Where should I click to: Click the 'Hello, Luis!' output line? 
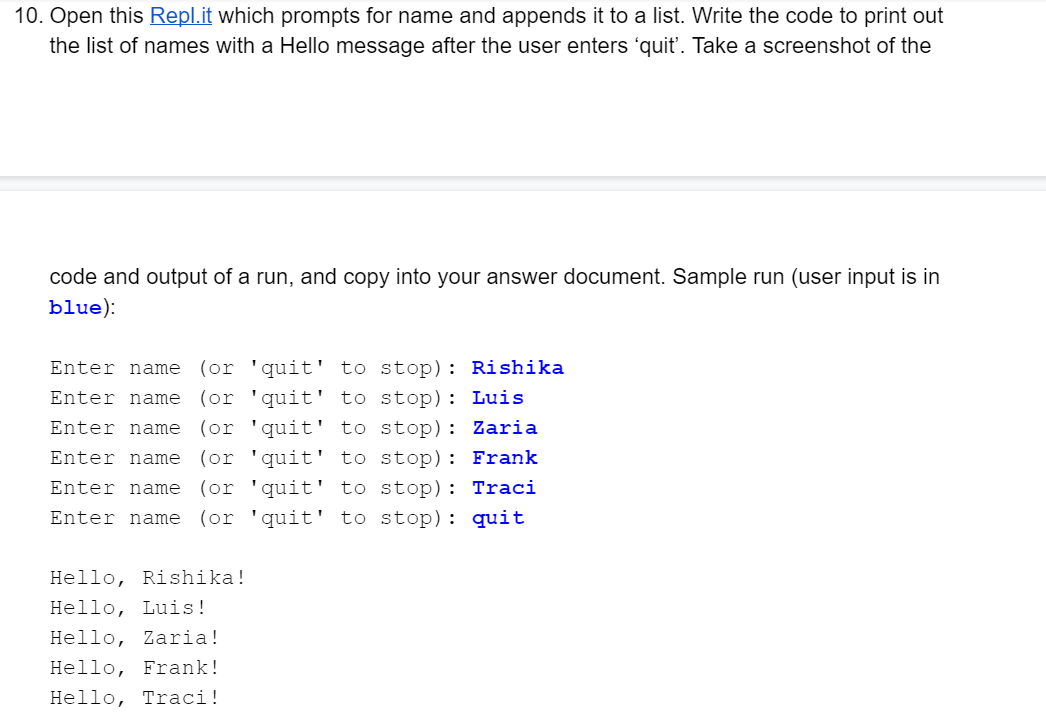(x=128, y=608)
